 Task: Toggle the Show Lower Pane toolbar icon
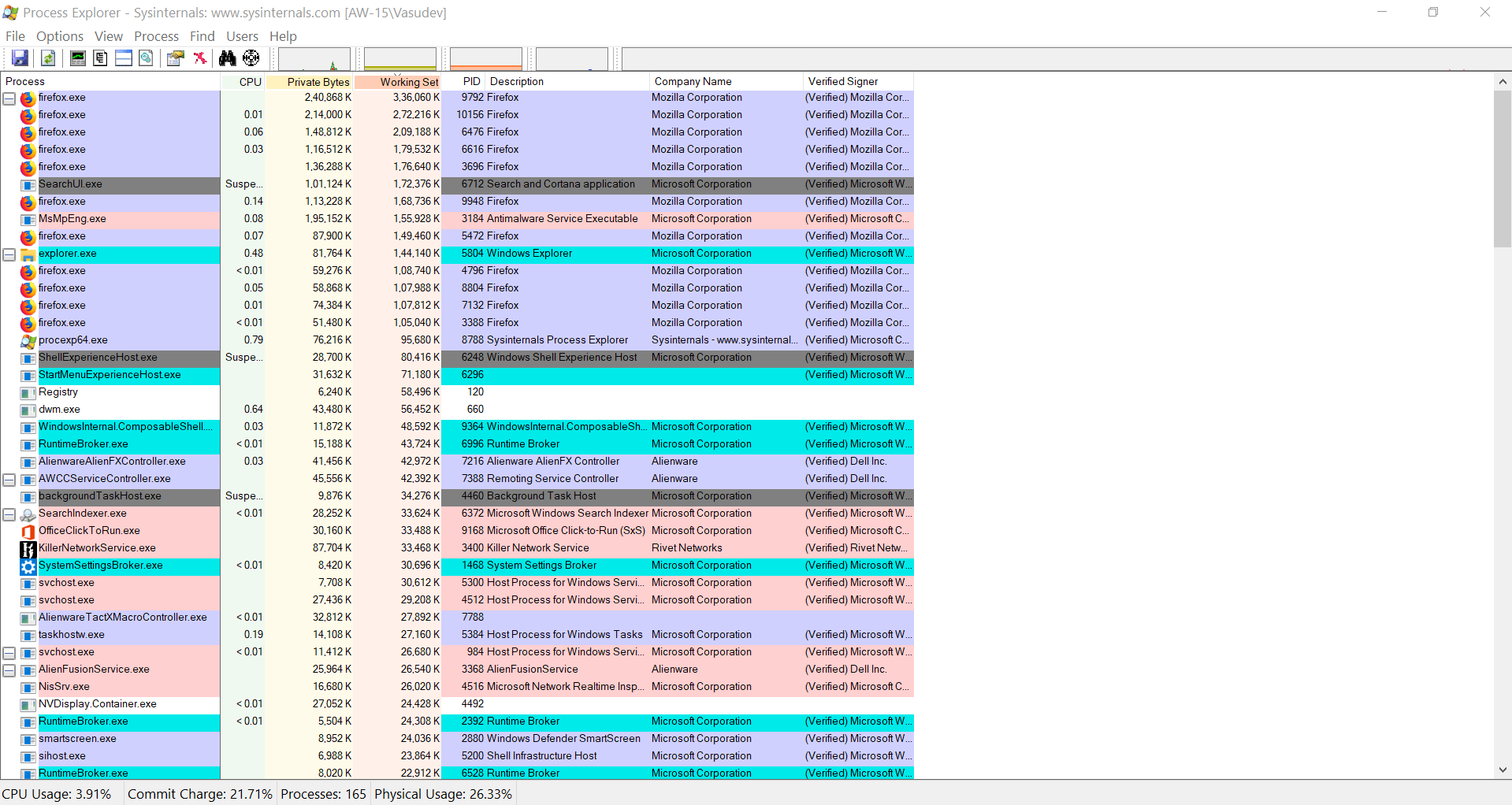pos(124,58)
